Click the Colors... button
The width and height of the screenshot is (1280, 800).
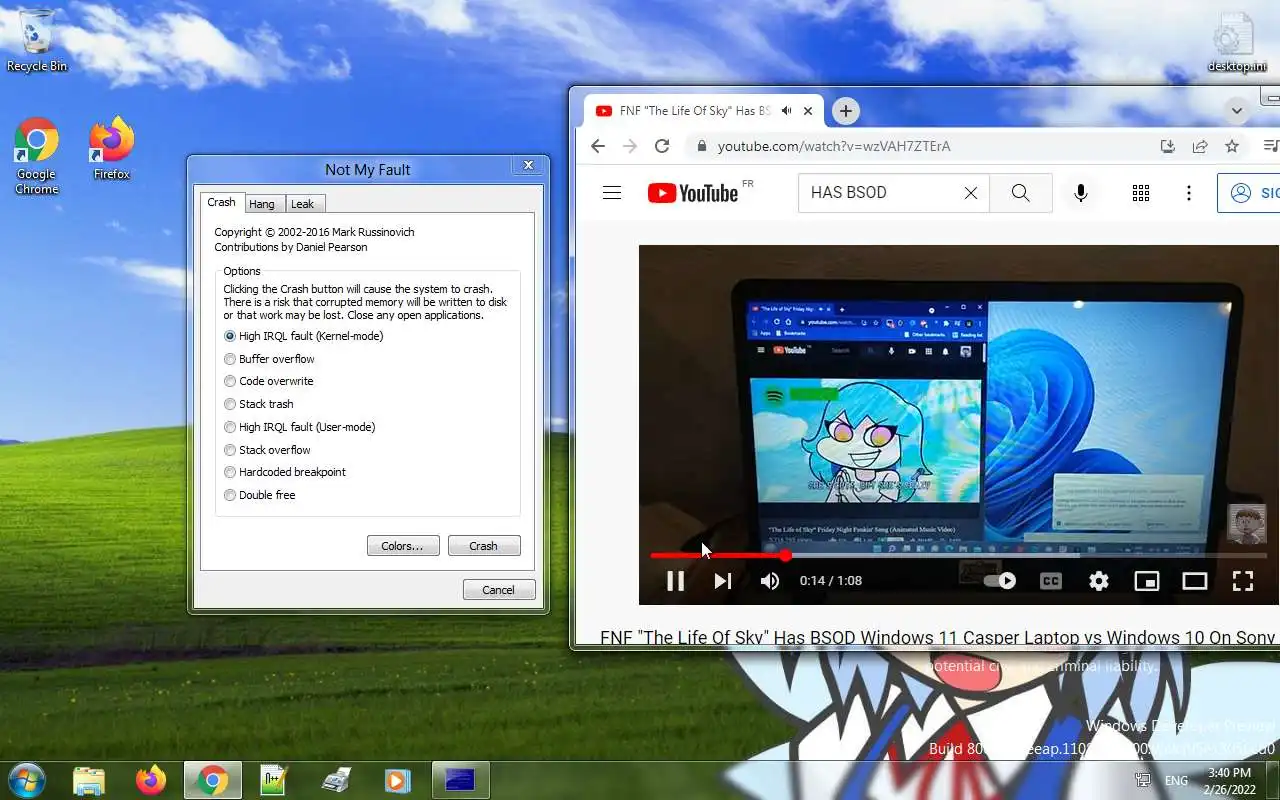coord(403,546)
